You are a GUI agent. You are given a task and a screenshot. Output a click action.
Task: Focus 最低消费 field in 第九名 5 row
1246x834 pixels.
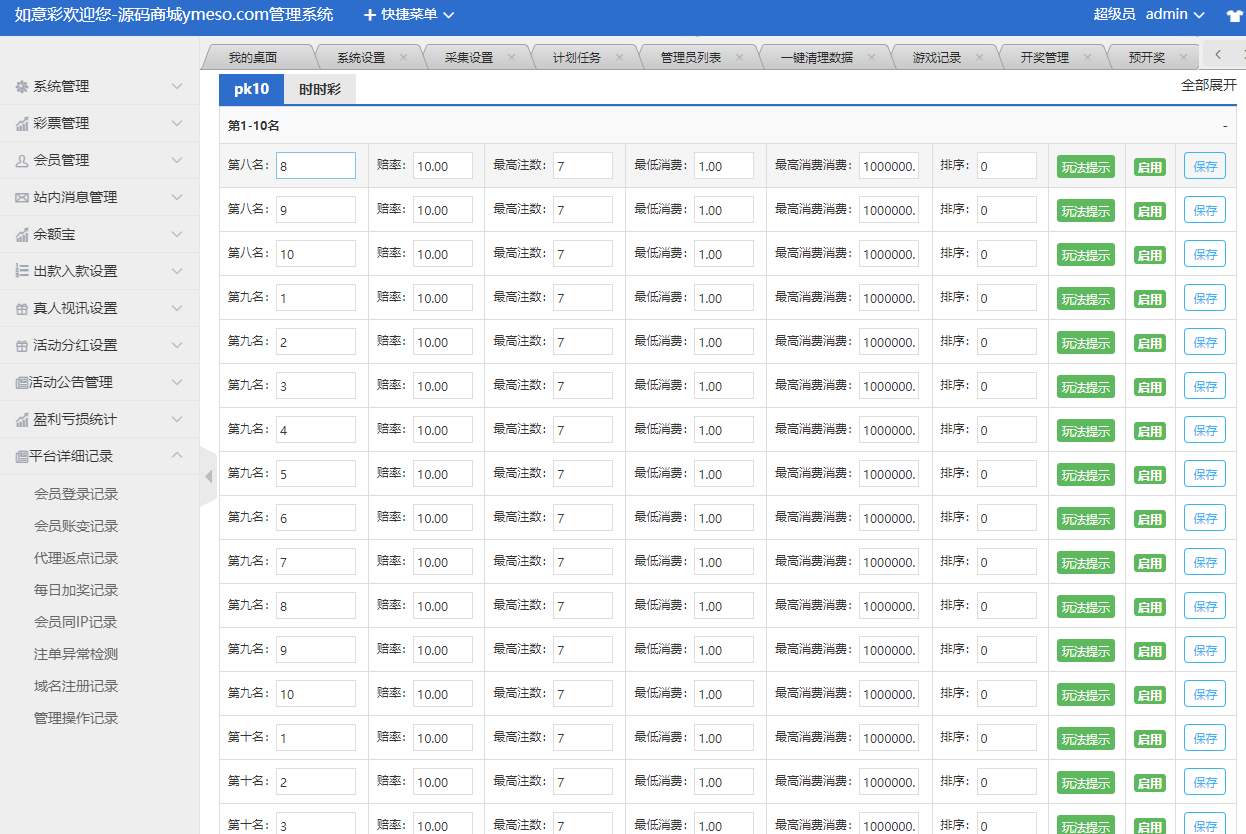(x=724, y=474)
